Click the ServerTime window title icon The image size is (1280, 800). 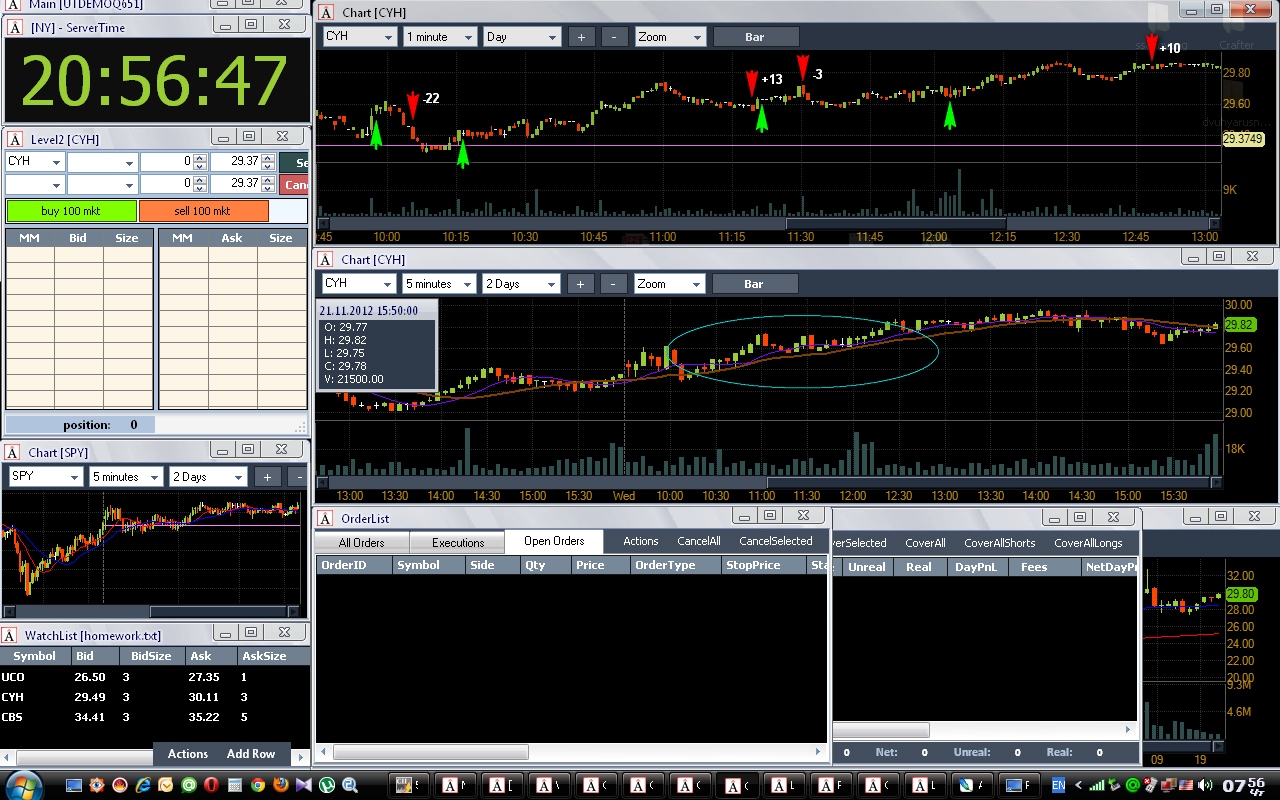(15, 27)
